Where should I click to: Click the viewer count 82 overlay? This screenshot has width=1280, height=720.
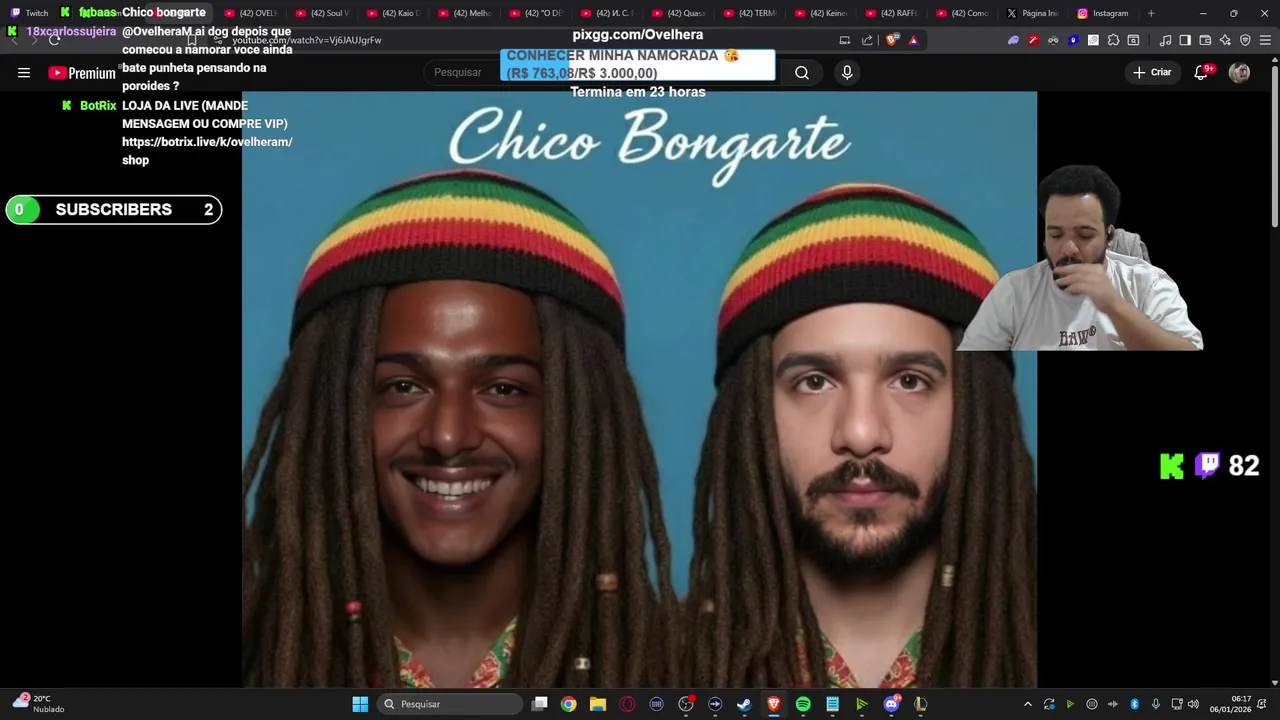(1243, 466)
